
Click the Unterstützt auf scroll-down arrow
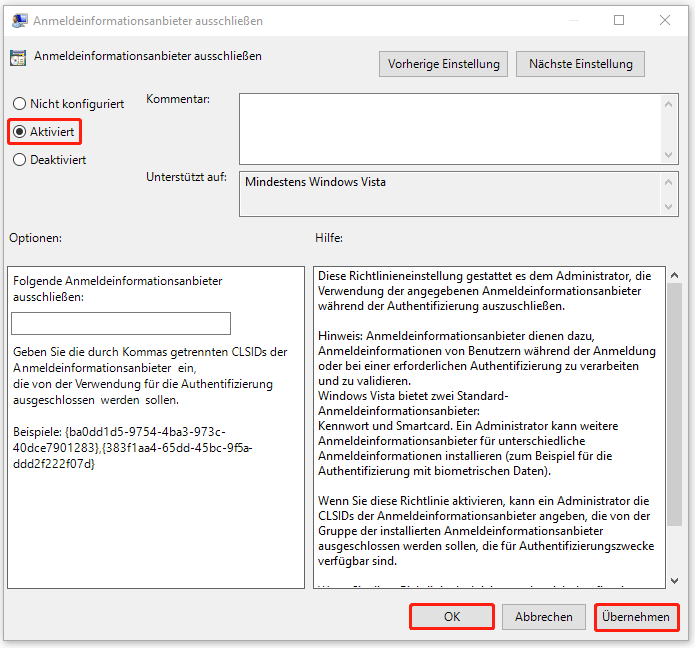(669, 207)
